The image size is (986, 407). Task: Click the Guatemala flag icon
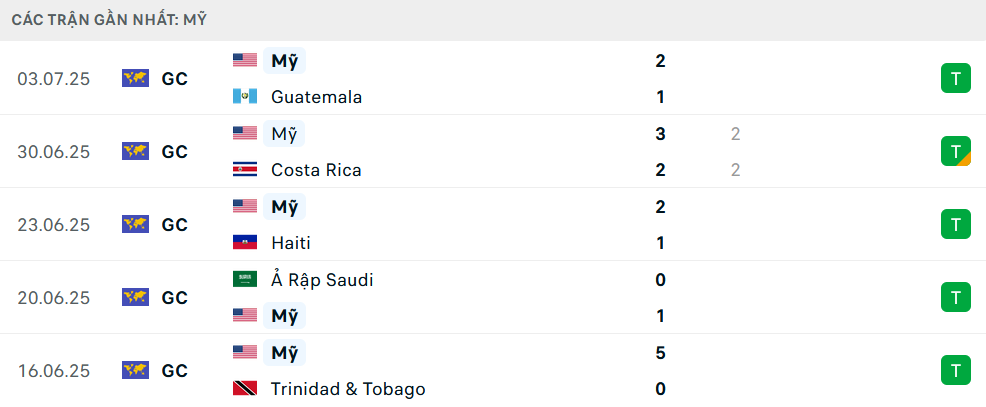coord(245,96)
